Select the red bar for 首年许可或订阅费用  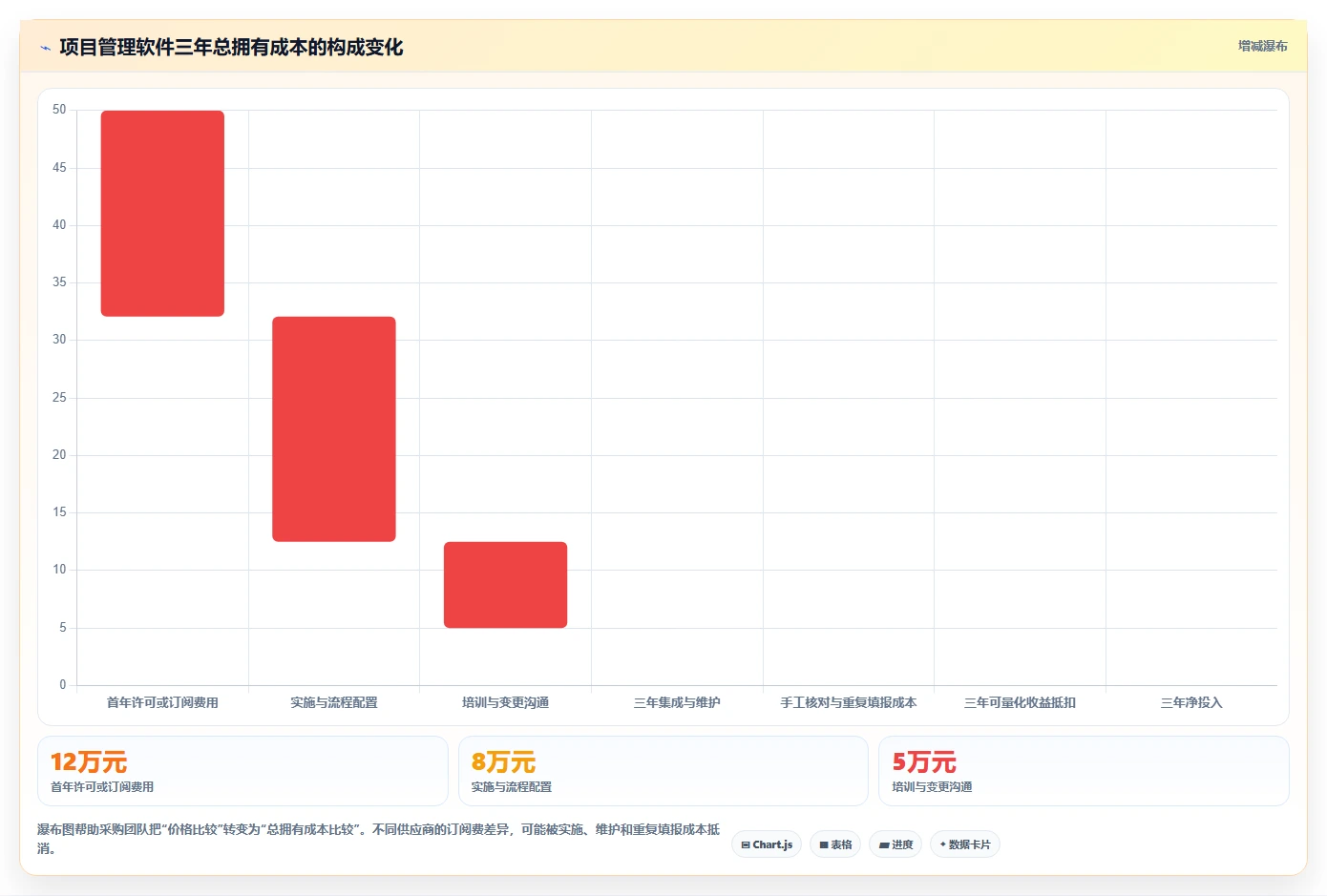[x=162, y=214]
